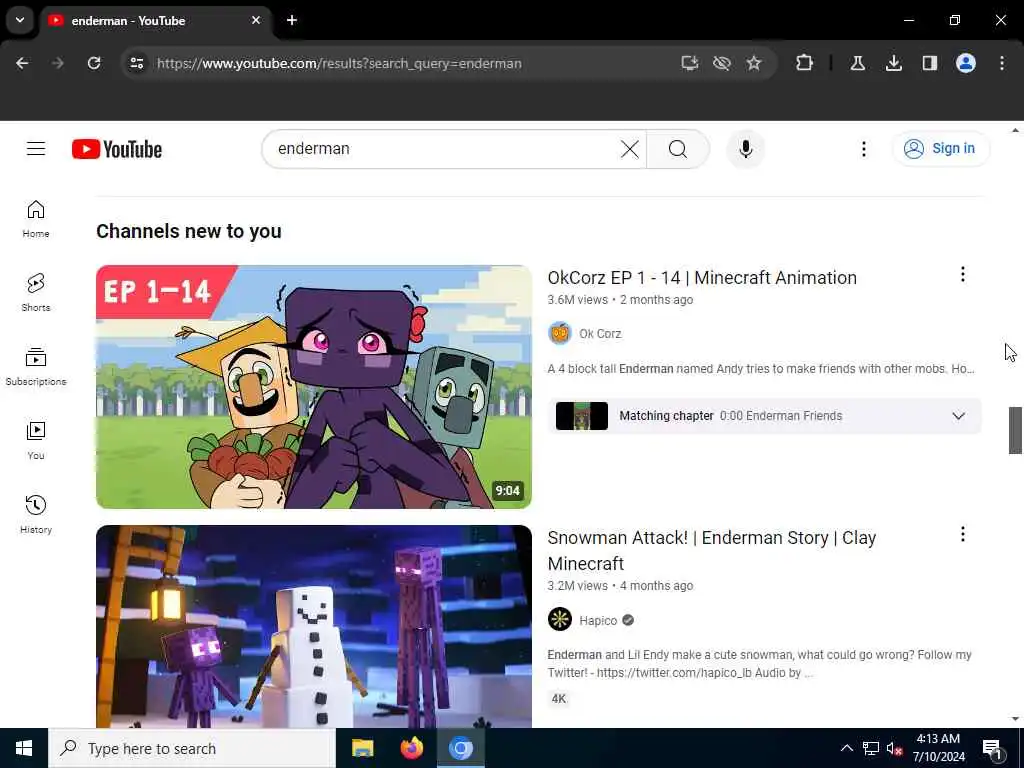This screenshot has width=1024, height=768.
Task: Click the site information icon in address bar
Action: pos(136,63)
